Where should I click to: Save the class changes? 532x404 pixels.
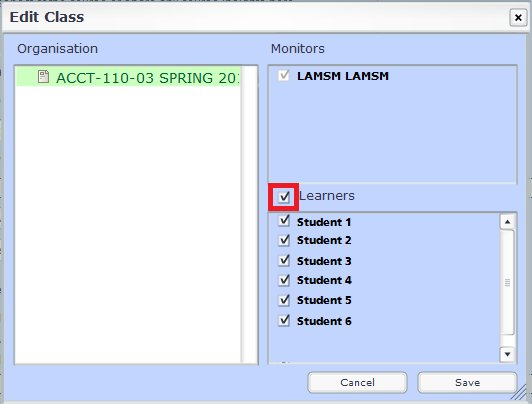point(467,383)
